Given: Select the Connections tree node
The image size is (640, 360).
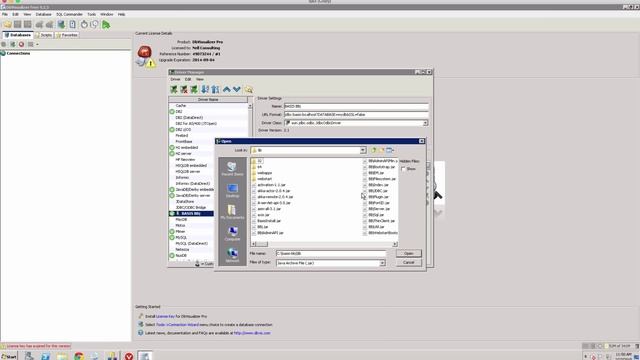Looking at the screenshot, I should [16, 53].
